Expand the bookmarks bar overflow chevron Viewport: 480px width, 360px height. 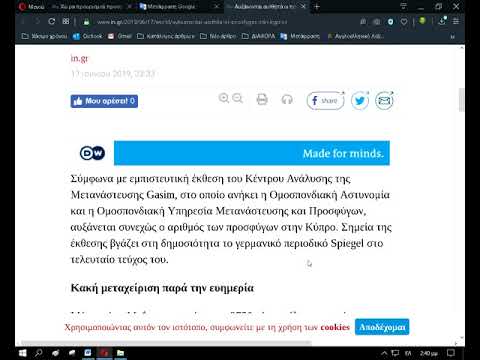click(x=452, y=36)
